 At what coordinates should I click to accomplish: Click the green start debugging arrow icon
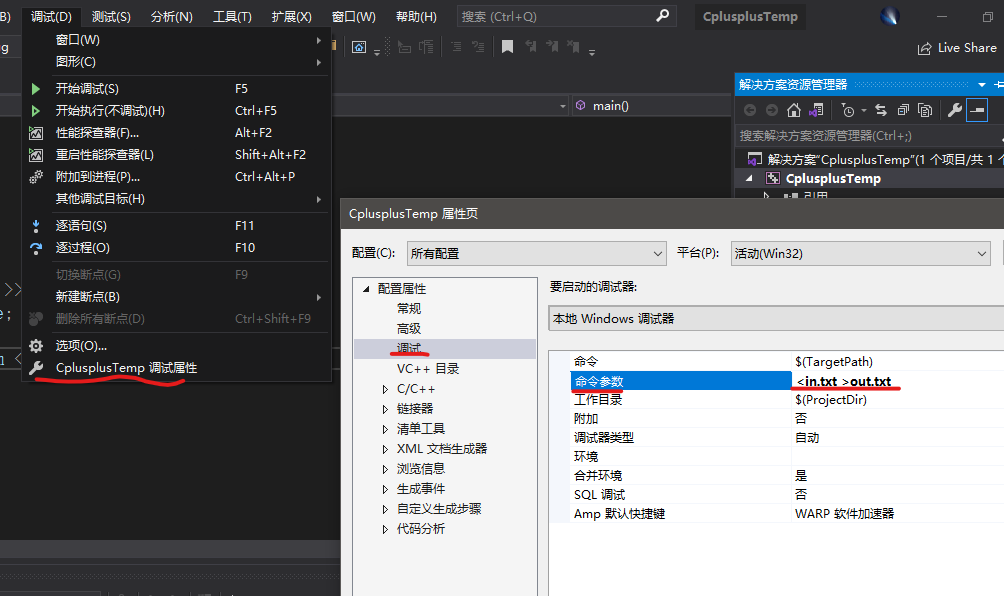coord(36,89)
